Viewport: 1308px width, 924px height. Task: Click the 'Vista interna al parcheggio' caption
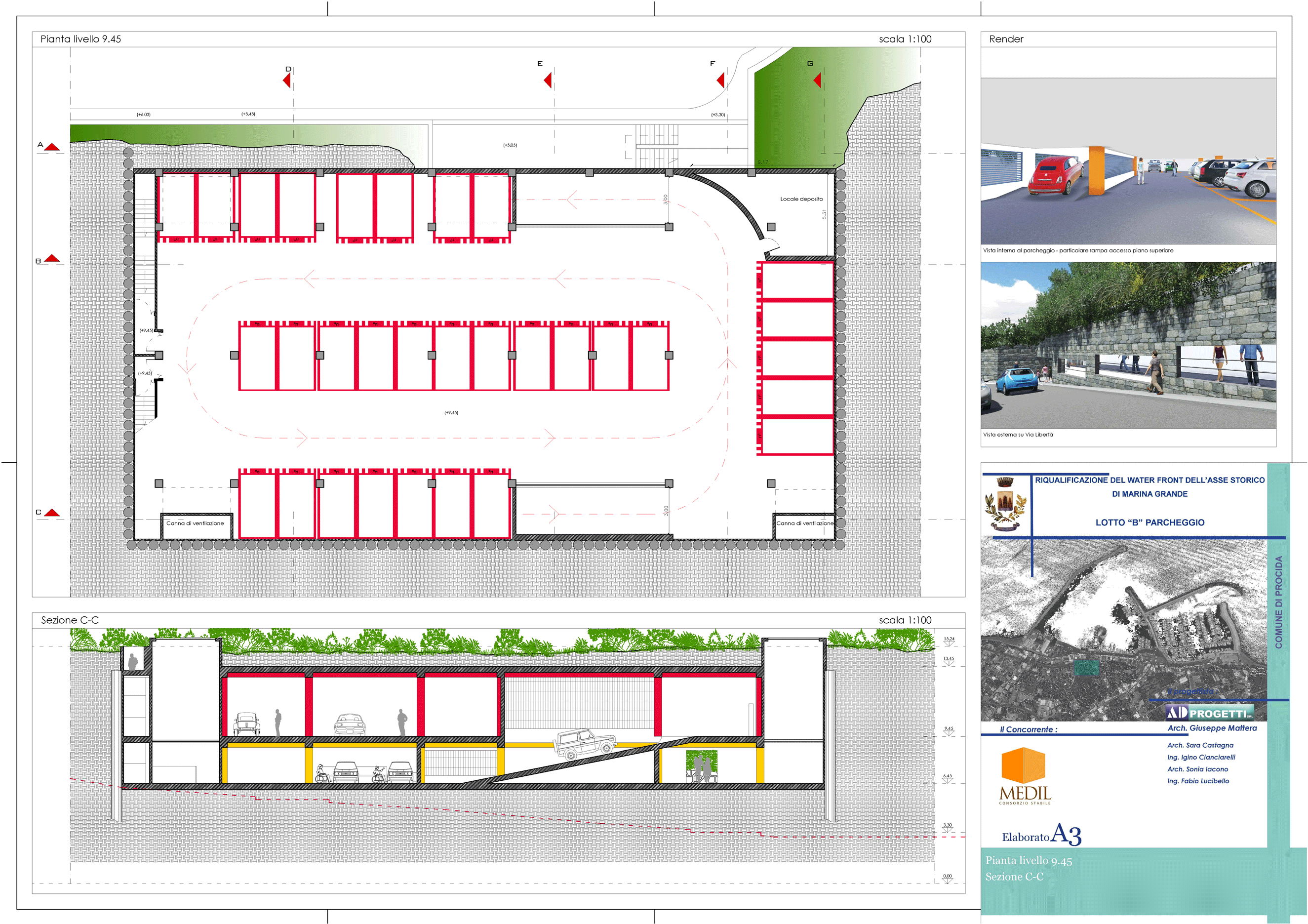tap(1078, 251)
